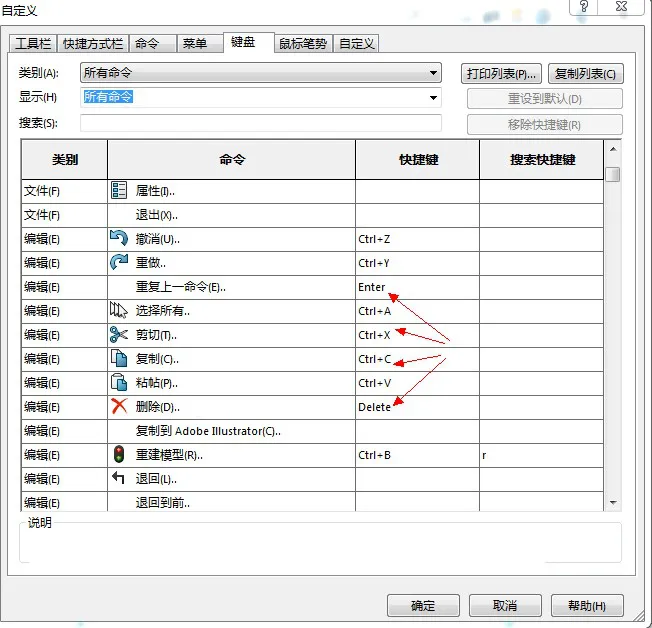Screen dimensions: 652x628
Task: Select the 快捷方式栏 tab
Action: coord(93,44)
